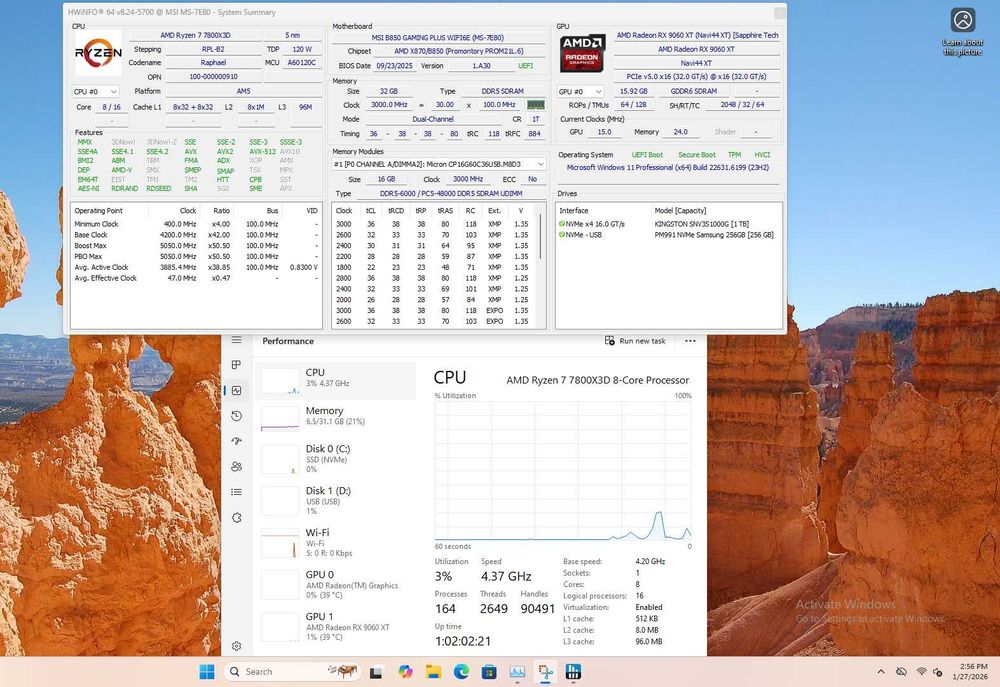The height and width of the screenshot is (687, 1000).
Task: Click the CPU utilization graph
Action: [x=563, y=471]
